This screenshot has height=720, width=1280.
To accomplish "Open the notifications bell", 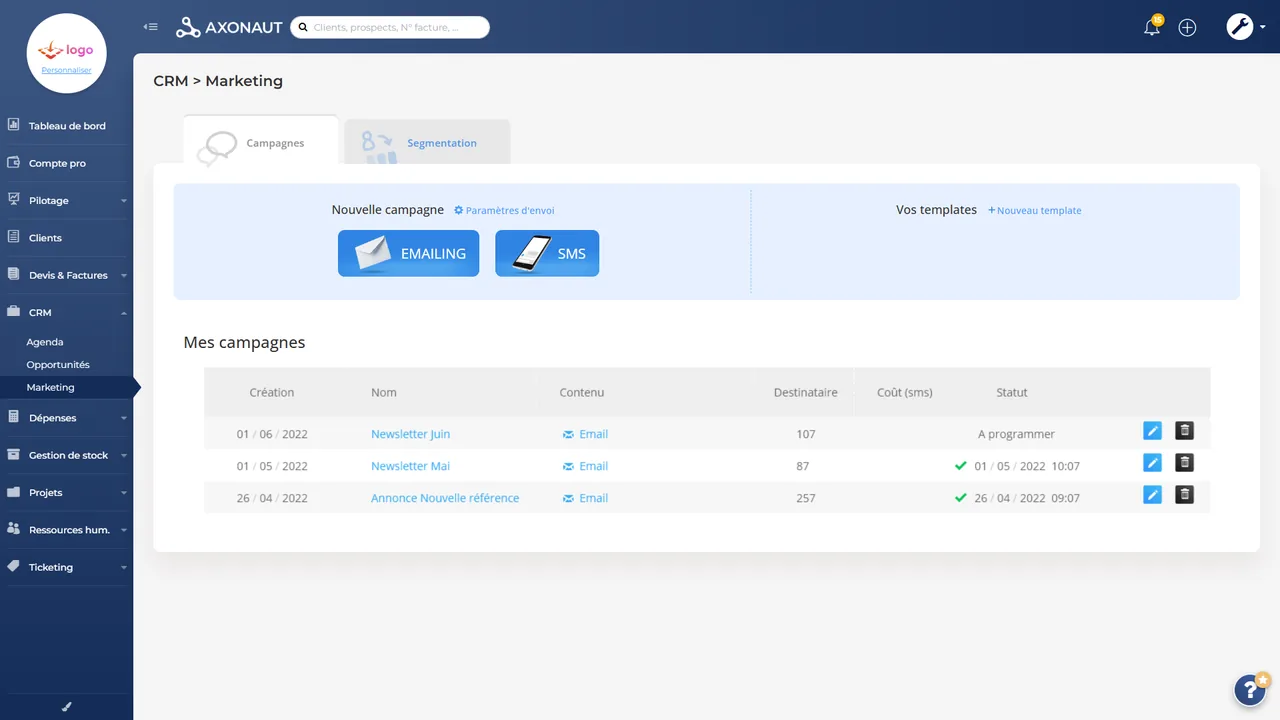I will pos(1152,27).
